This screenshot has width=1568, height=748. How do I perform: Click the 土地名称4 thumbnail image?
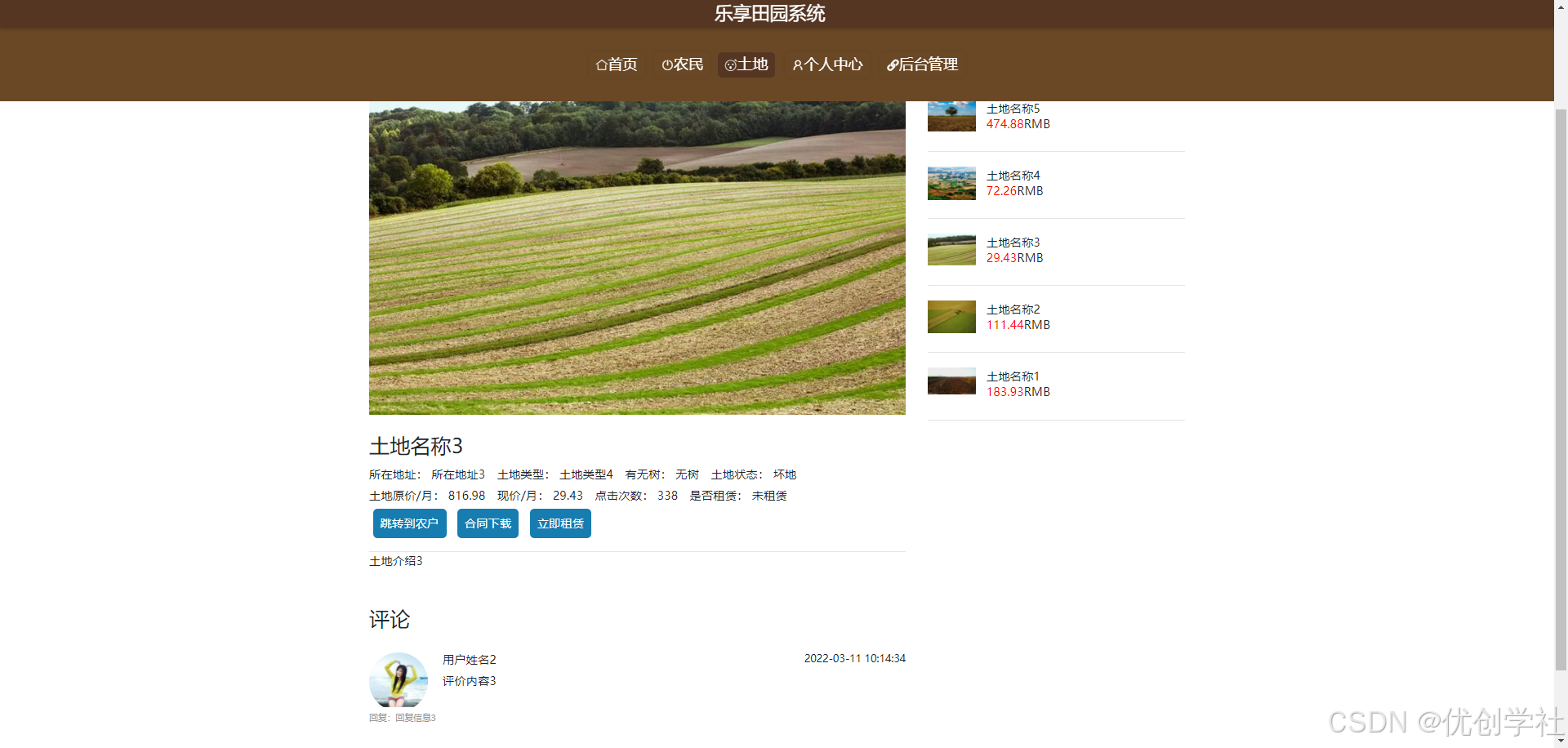(x=951, y=184)
